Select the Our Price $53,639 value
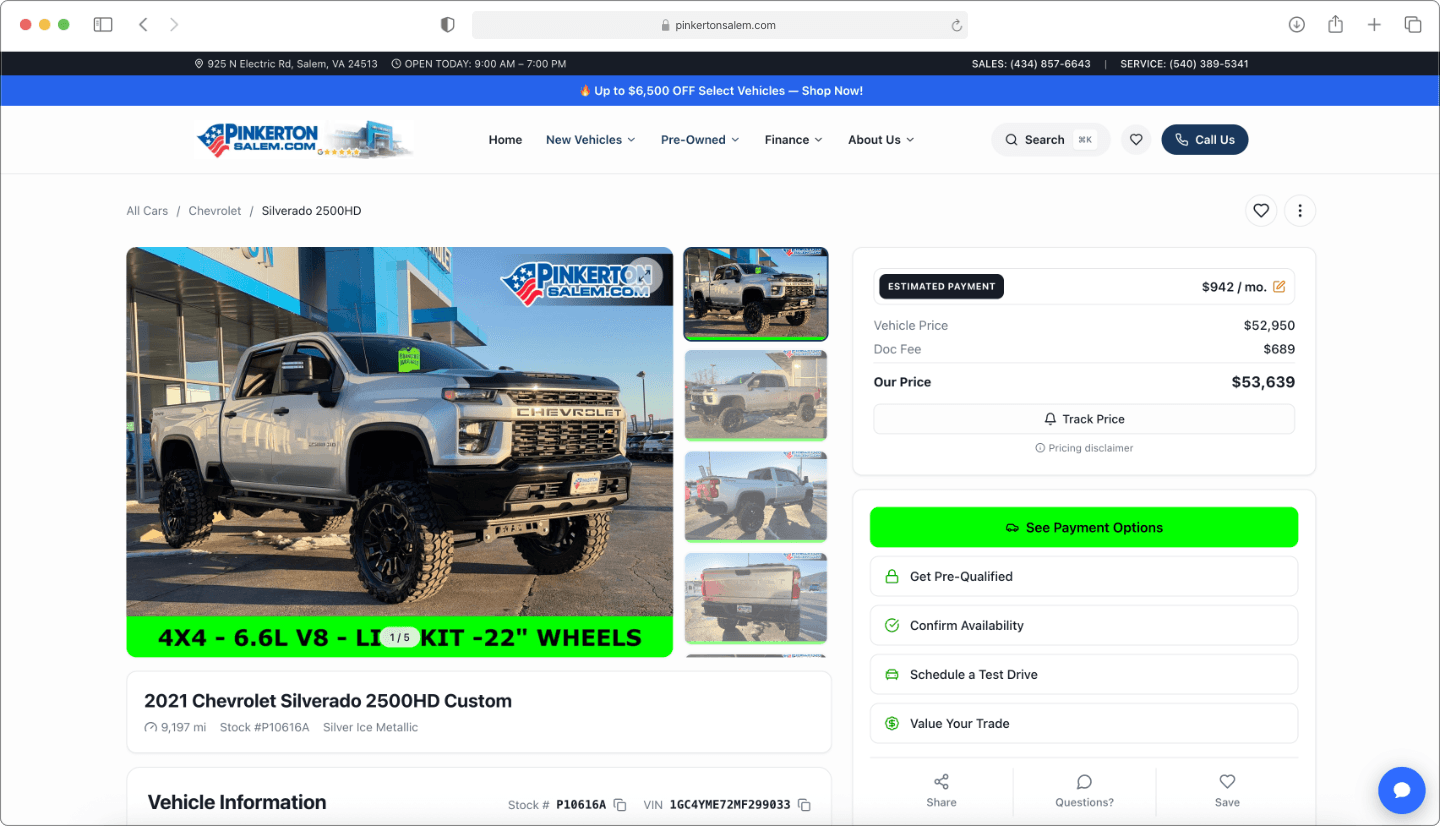1440x826 pixels. 1263,382
